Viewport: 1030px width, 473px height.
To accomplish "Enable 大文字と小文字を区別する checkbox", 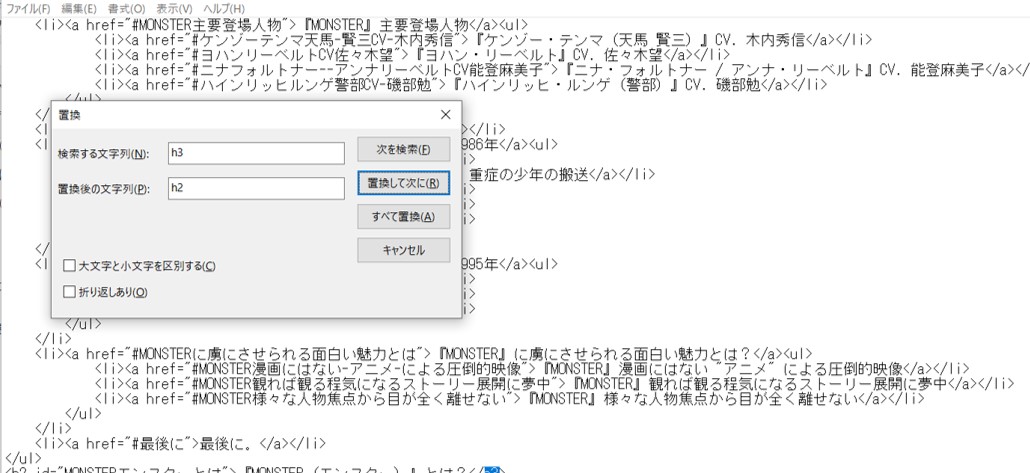I will (x=69, y=266).
